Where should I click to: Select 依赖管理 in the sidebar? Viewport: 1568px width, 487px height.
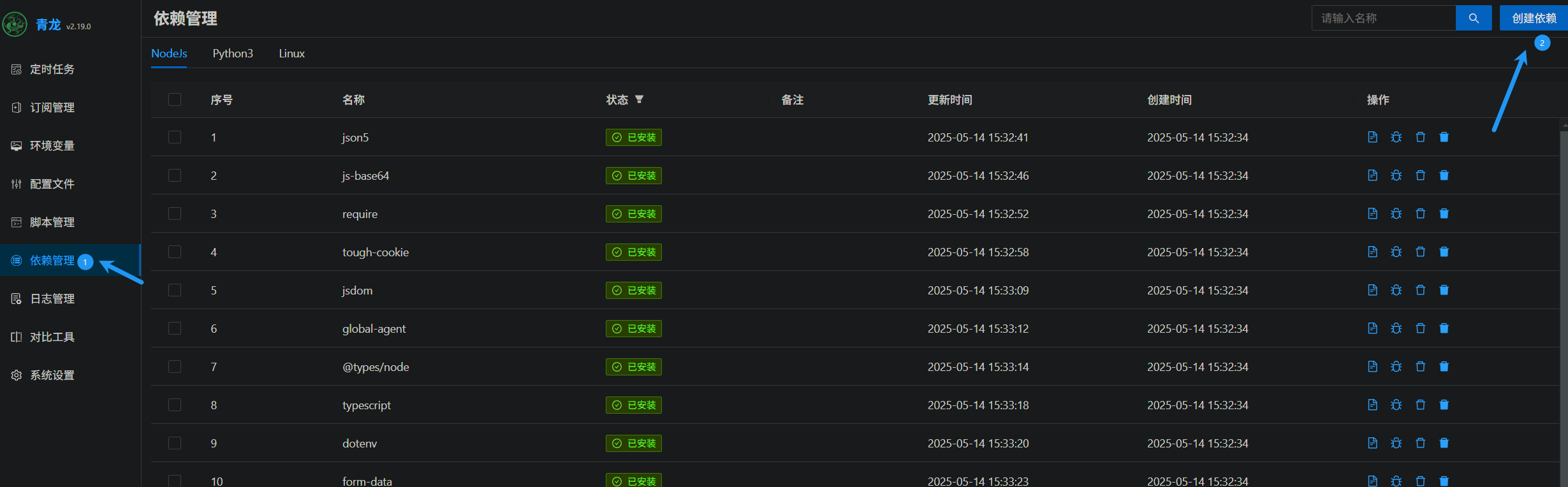point(70,260)
